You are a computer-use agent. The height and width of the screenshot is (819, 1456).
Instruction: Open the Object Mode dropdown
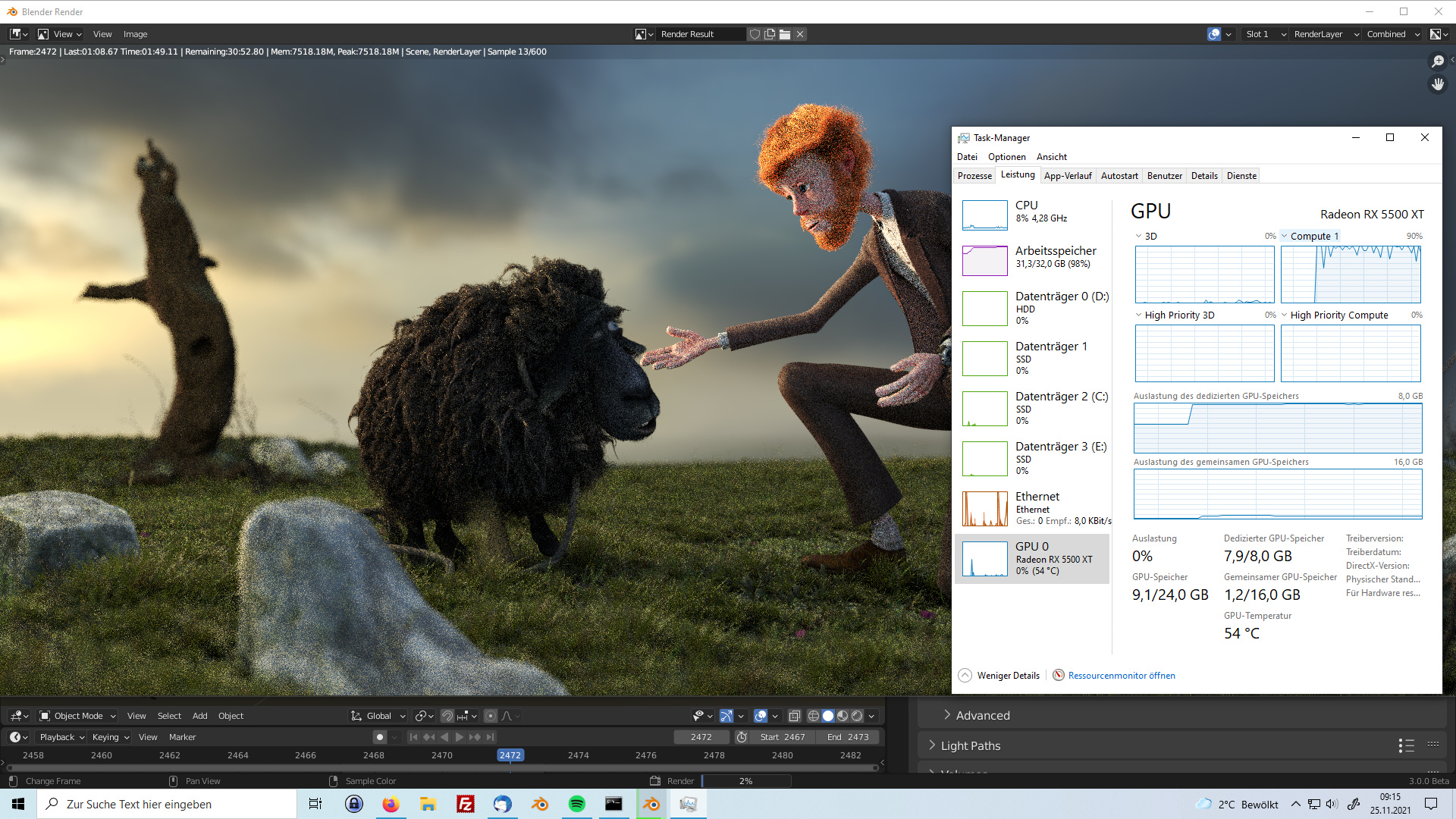pos(77,716)
